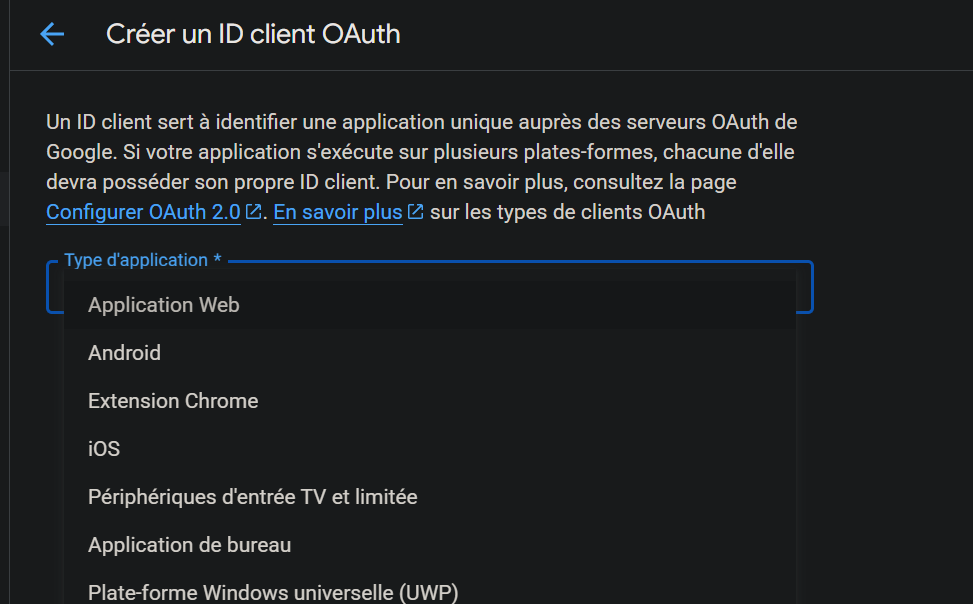
Task: Click the Créer un ID client OAuth heading
Action: click(x=253, y=34)
